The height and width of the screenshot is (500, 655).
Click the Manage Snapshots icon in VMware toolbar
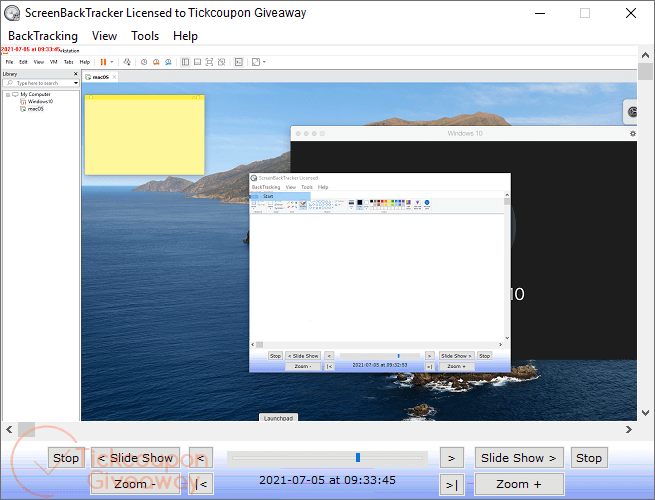pos(168,62)
